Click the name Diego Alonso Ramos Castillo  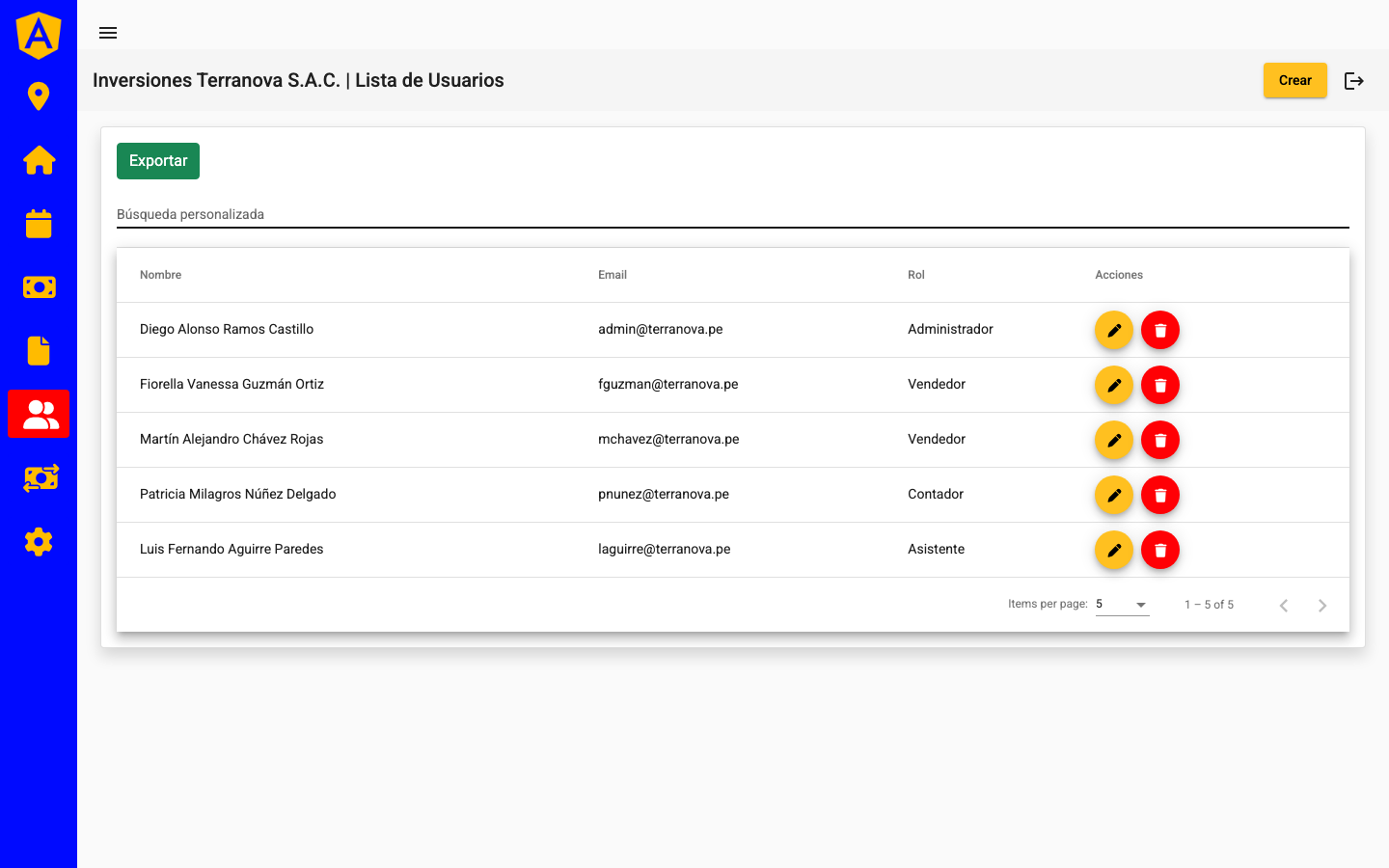(227, 330)
